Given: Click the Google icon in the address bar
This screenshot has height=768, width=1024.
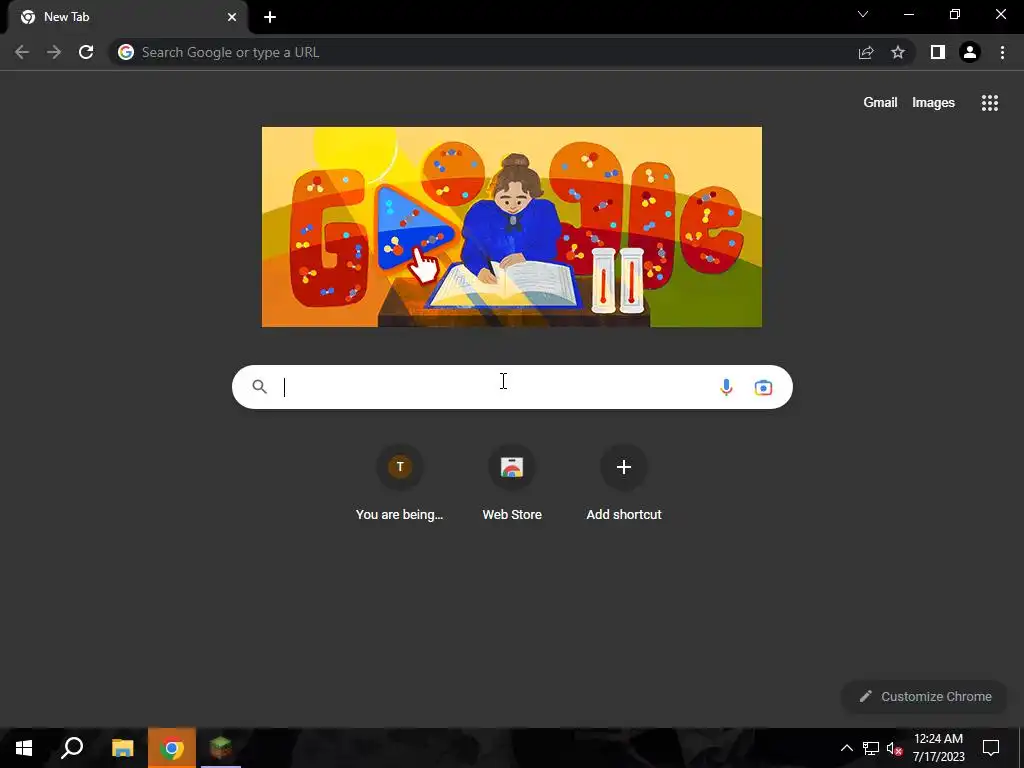Looking at the screenshot, I should (x=126, y=52).
